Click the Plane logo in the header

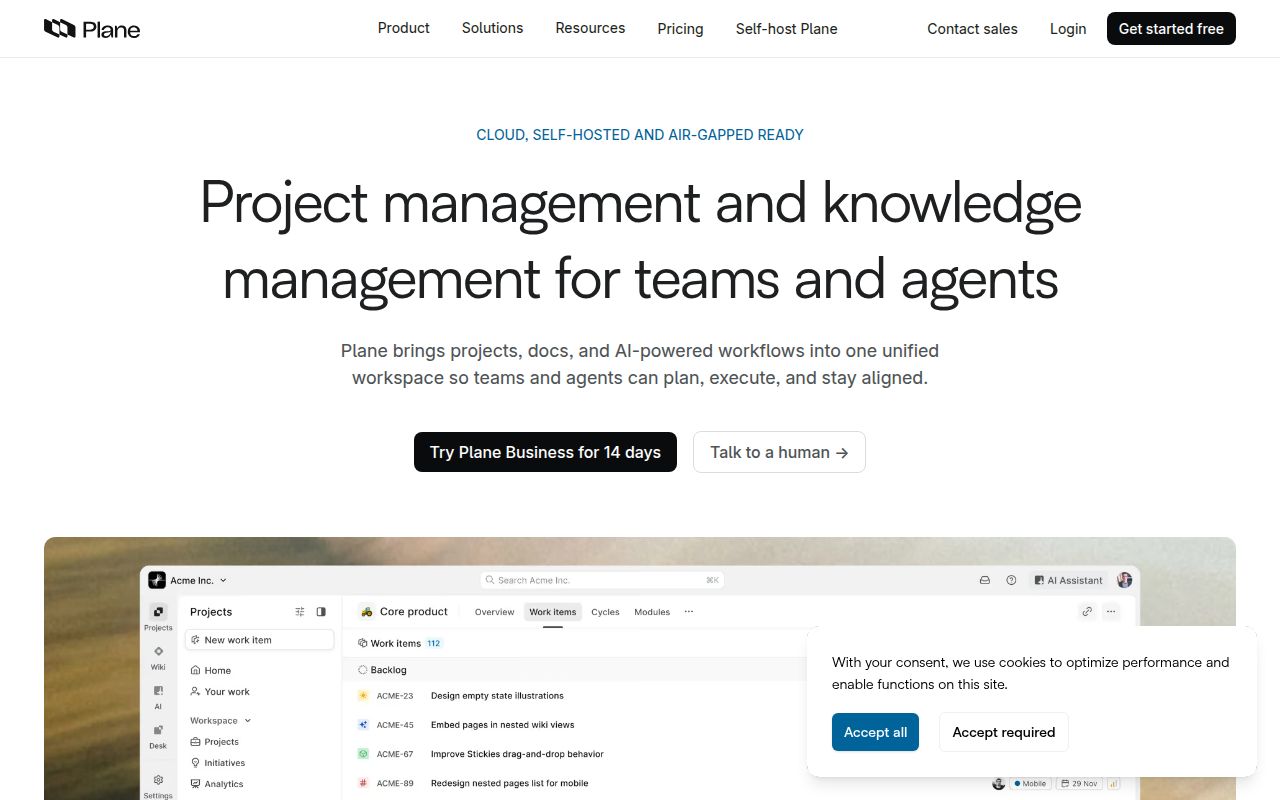tap(92, 29)
